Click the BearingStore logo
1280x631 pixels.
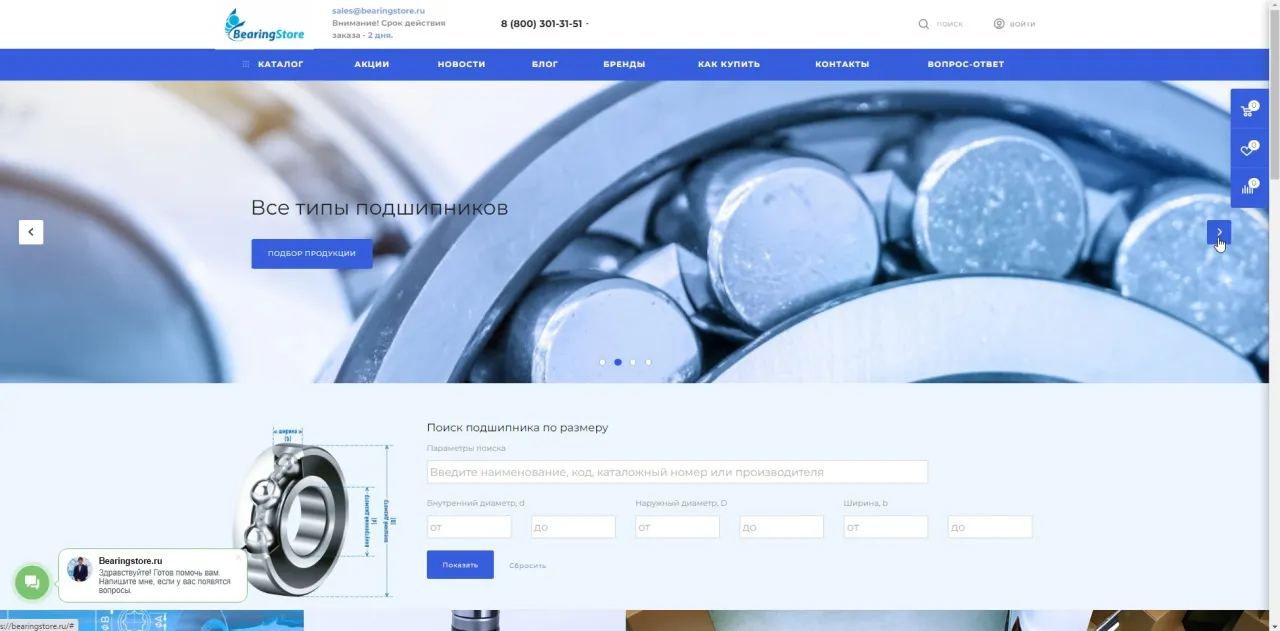point(263,24)
